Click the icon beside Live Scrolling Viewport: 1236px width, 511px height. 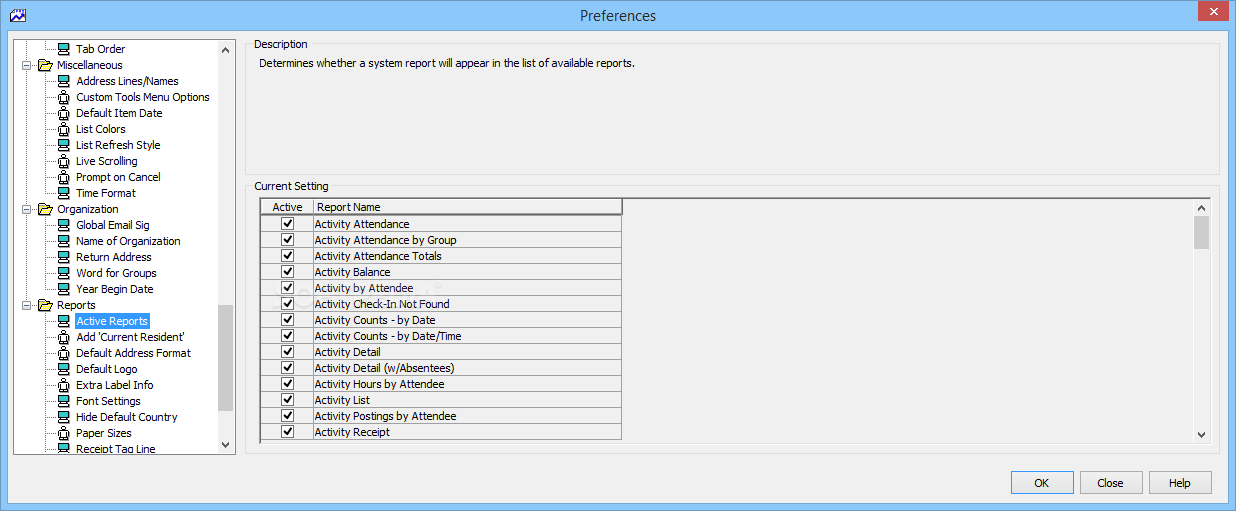pos(64,161)
